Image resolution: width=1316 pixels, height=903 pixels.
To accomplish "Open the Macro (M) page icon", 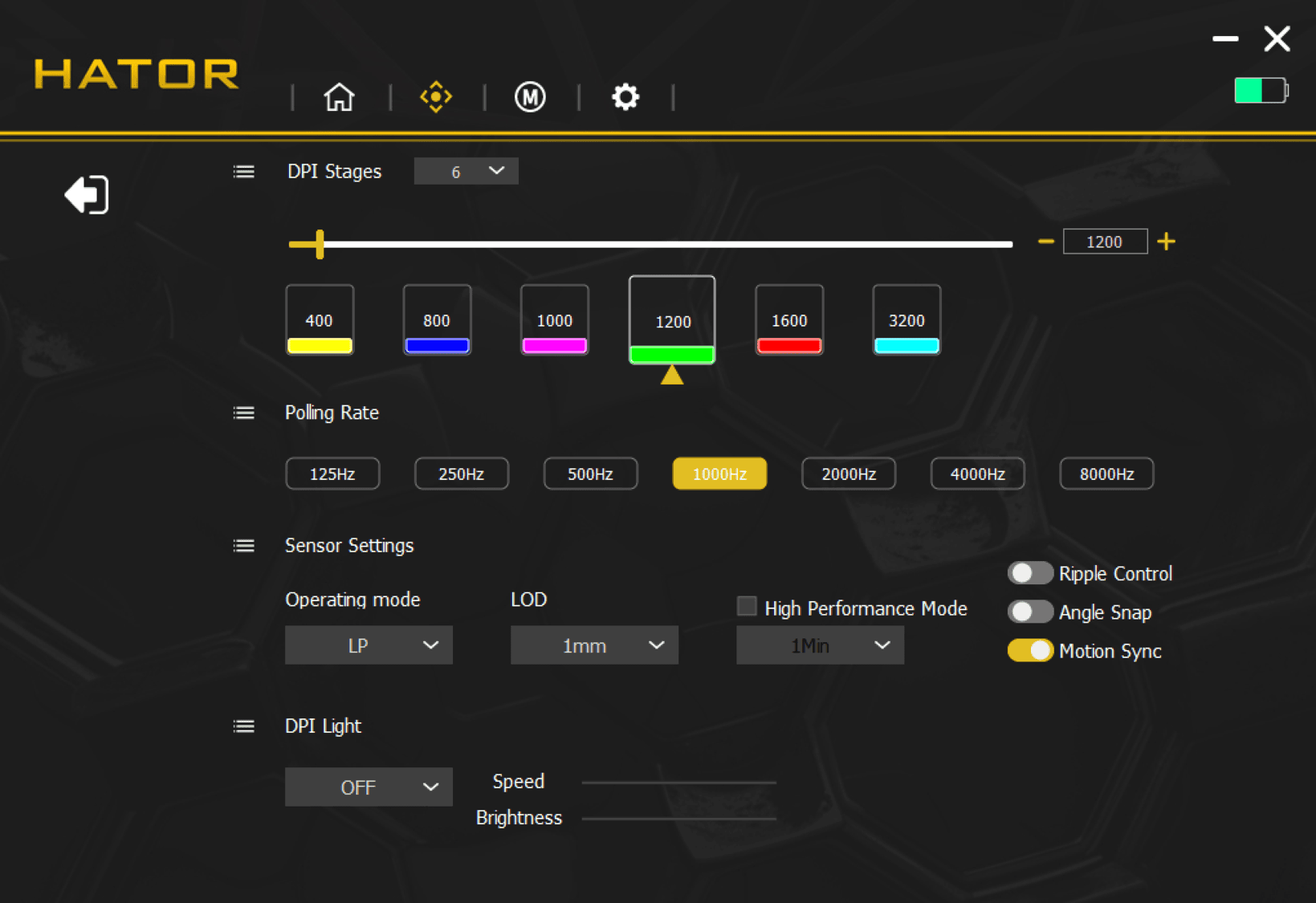I will pos(530,97).
